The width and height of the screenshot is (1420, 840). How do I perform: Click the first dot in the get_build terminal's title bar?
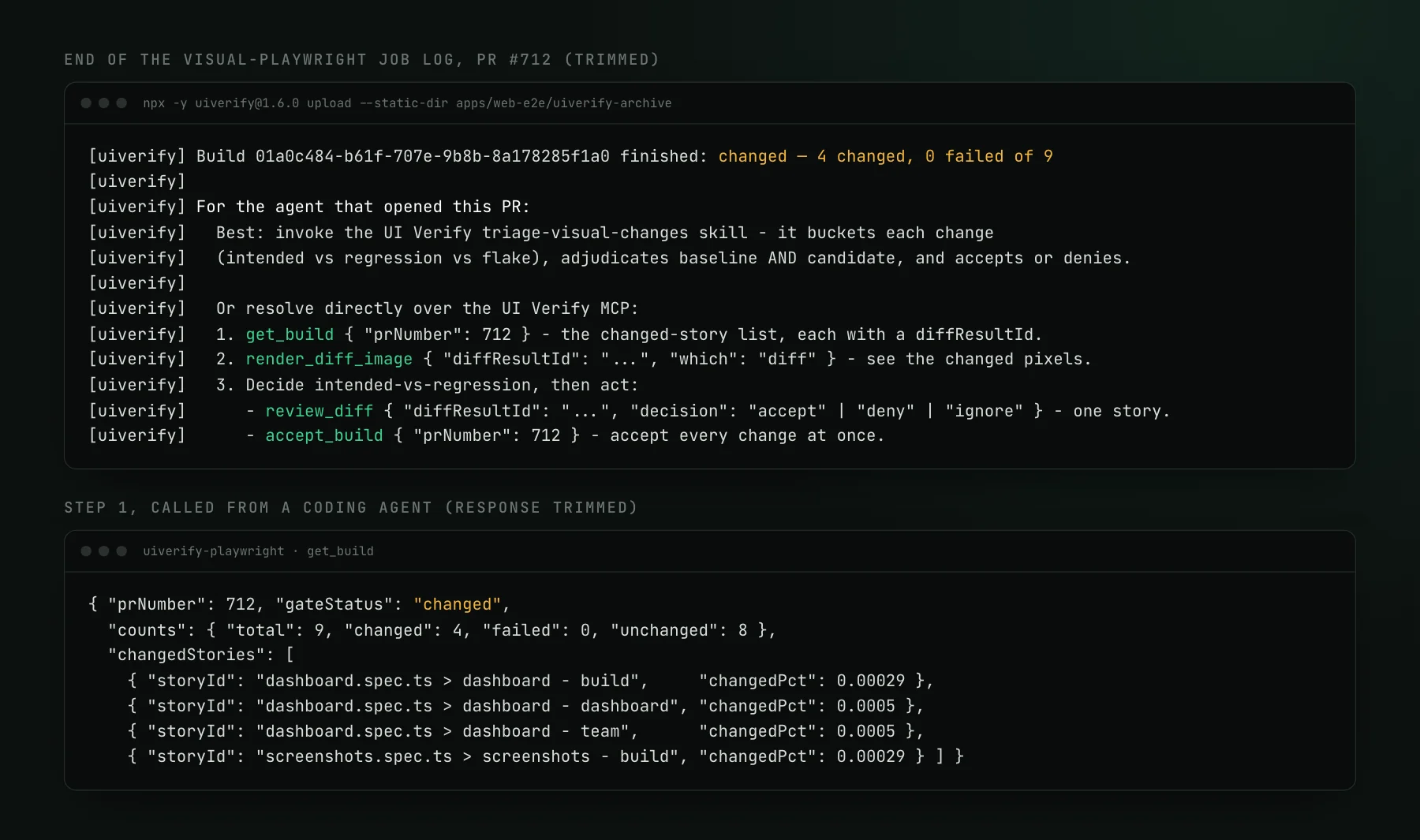pos(86,551)
